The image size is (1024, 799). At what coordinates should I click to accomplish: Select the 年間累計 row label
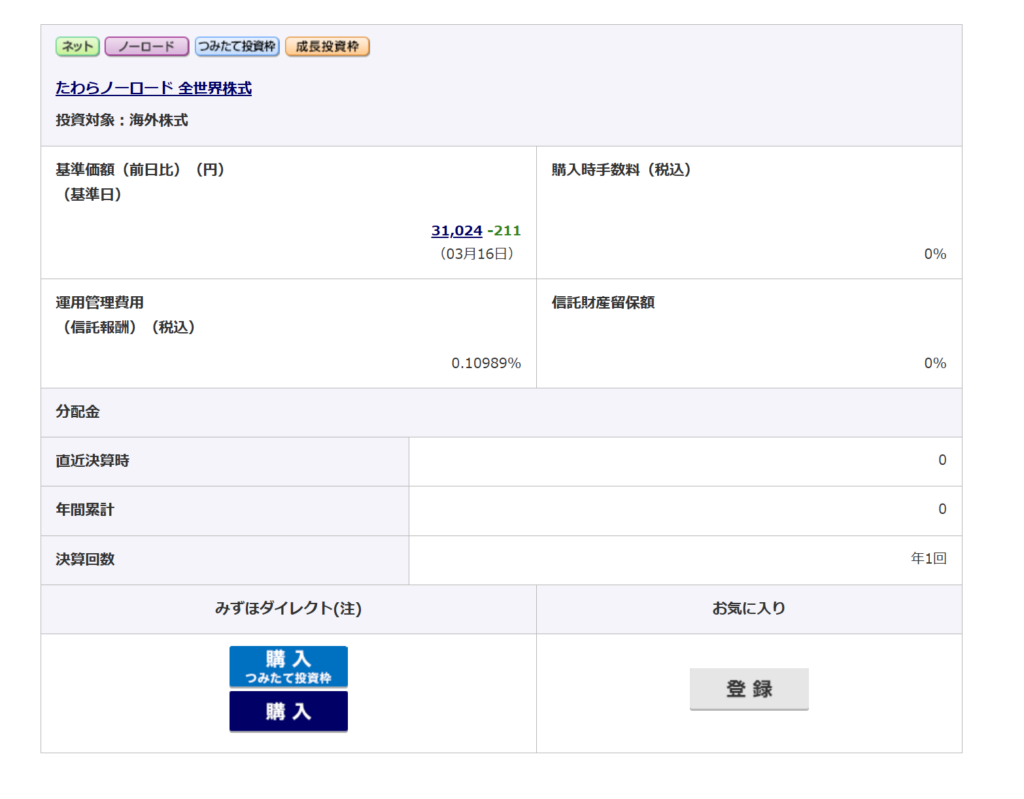pos(85,510)
